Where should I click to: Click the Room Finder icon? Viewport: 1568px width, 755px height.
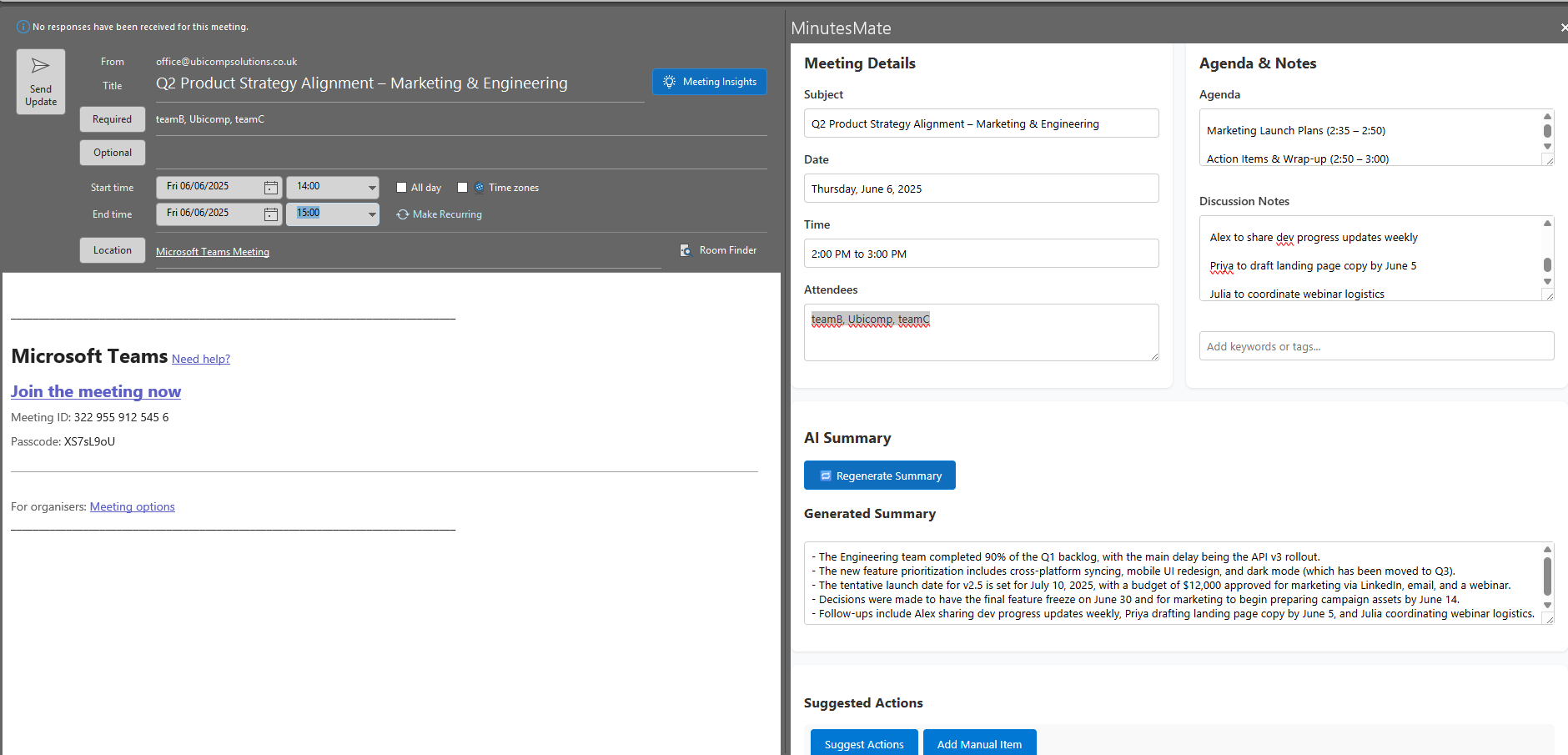click(x=686, y=250)
